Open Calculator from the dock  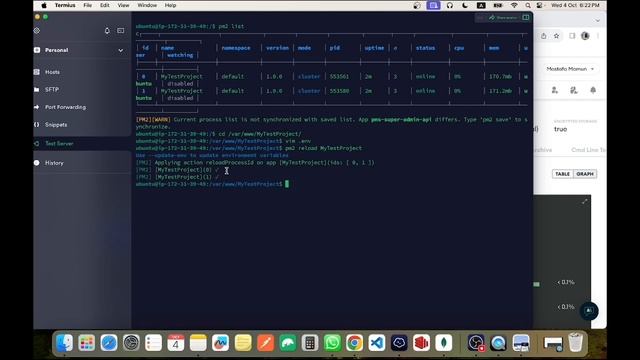[x=310, y=343]
